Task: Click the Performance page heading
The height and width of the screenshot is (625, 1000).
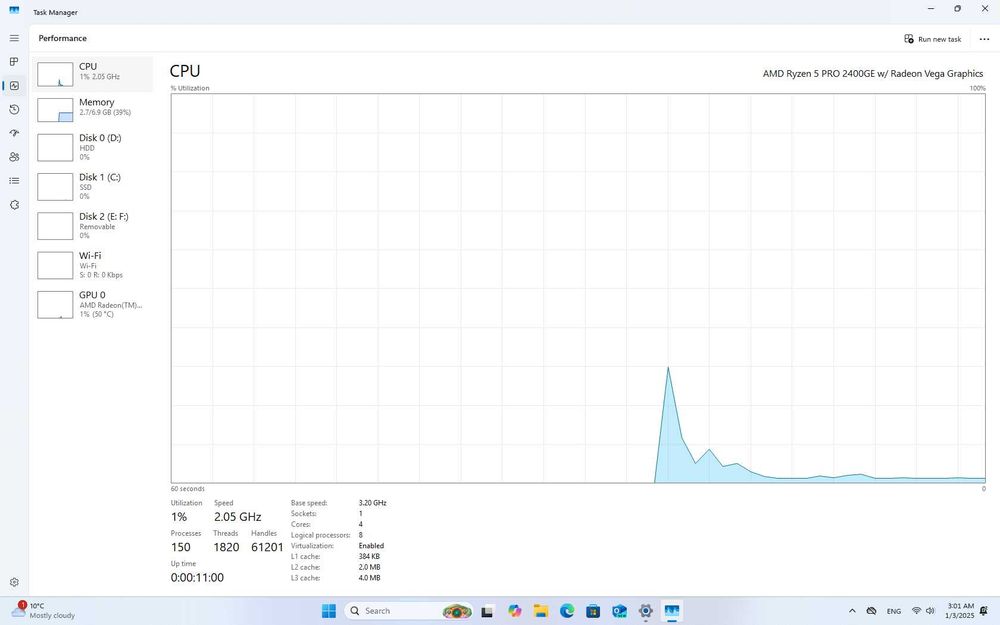Action: (x=62, y=38)
